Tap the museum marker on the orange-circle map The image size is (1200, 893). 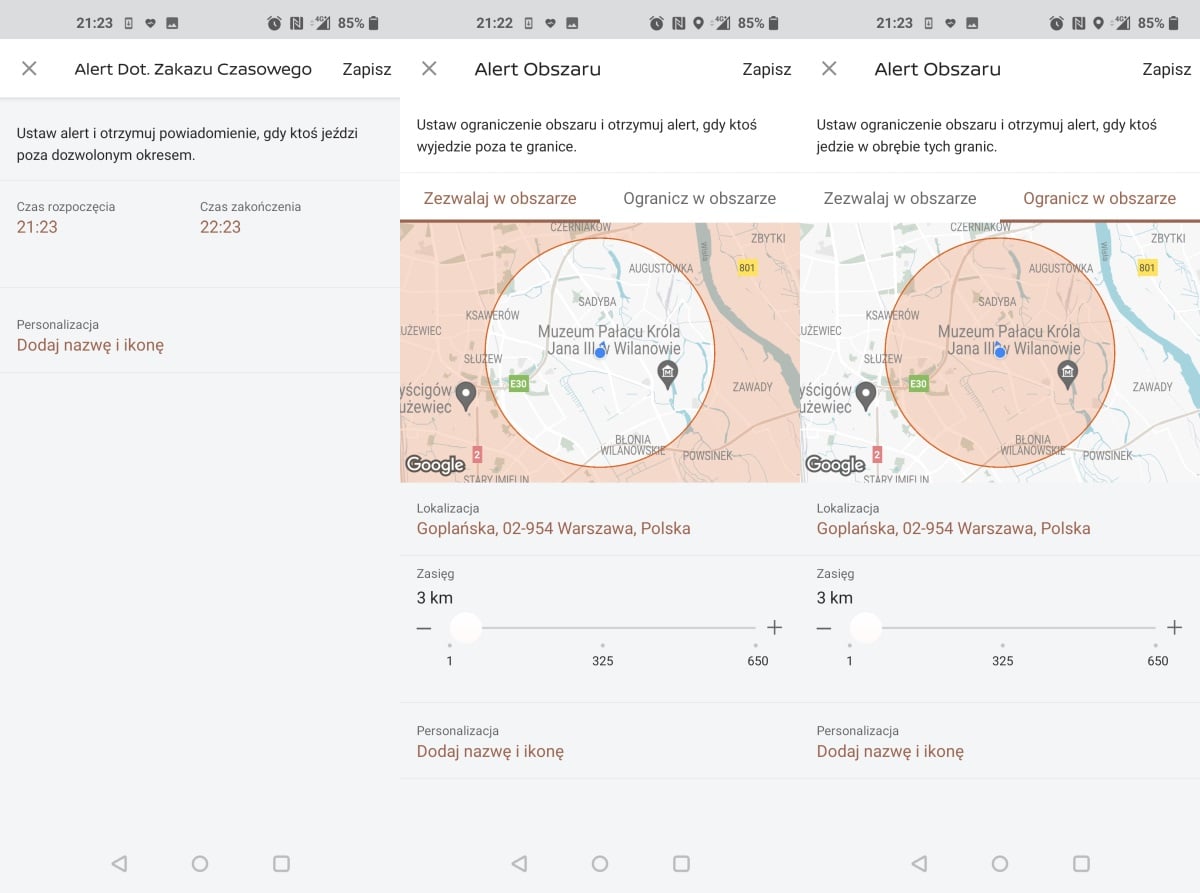click(1067, 374)
